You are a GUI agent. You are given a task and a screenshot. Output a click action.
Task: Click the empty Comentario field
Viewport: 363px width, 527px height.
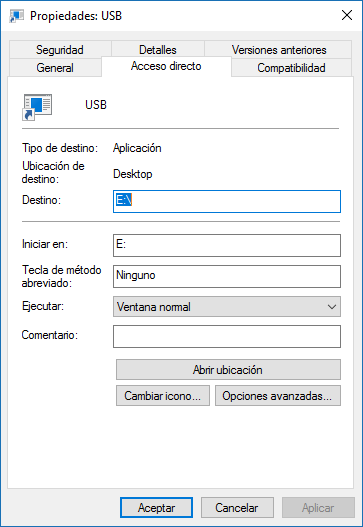click(227, 336)
